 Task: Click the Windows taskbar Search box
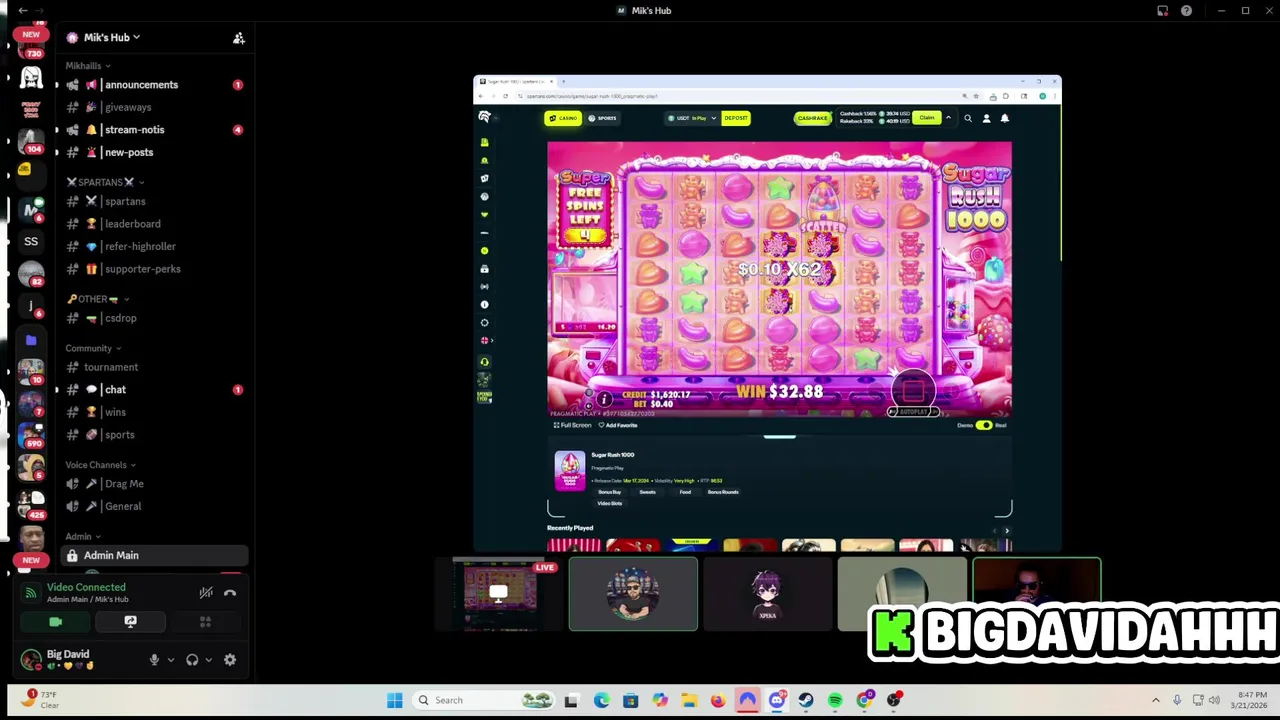click(483, 700)
